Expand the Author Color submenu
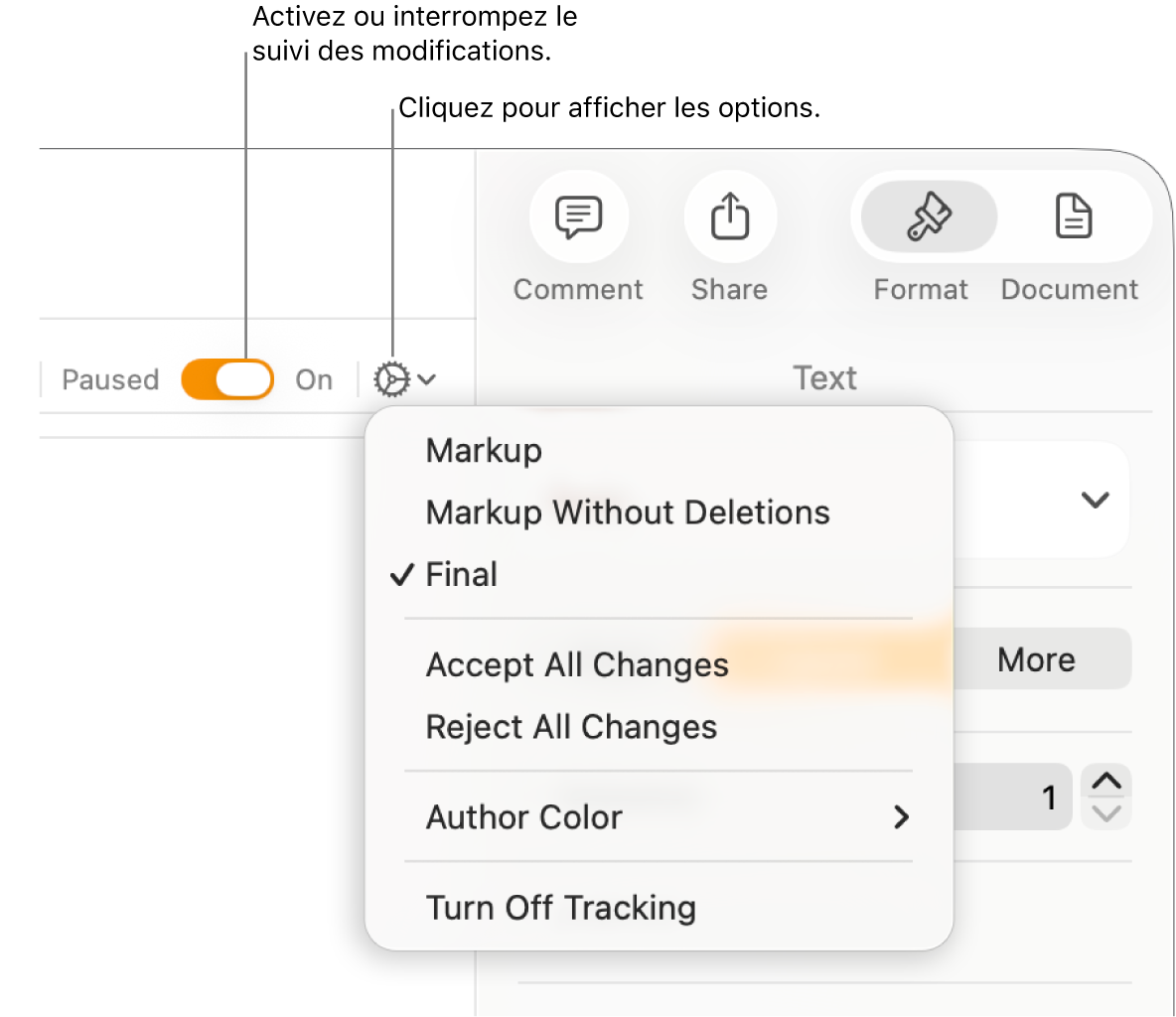This screenshot has width=1176, height=1017. pos(524,816)
